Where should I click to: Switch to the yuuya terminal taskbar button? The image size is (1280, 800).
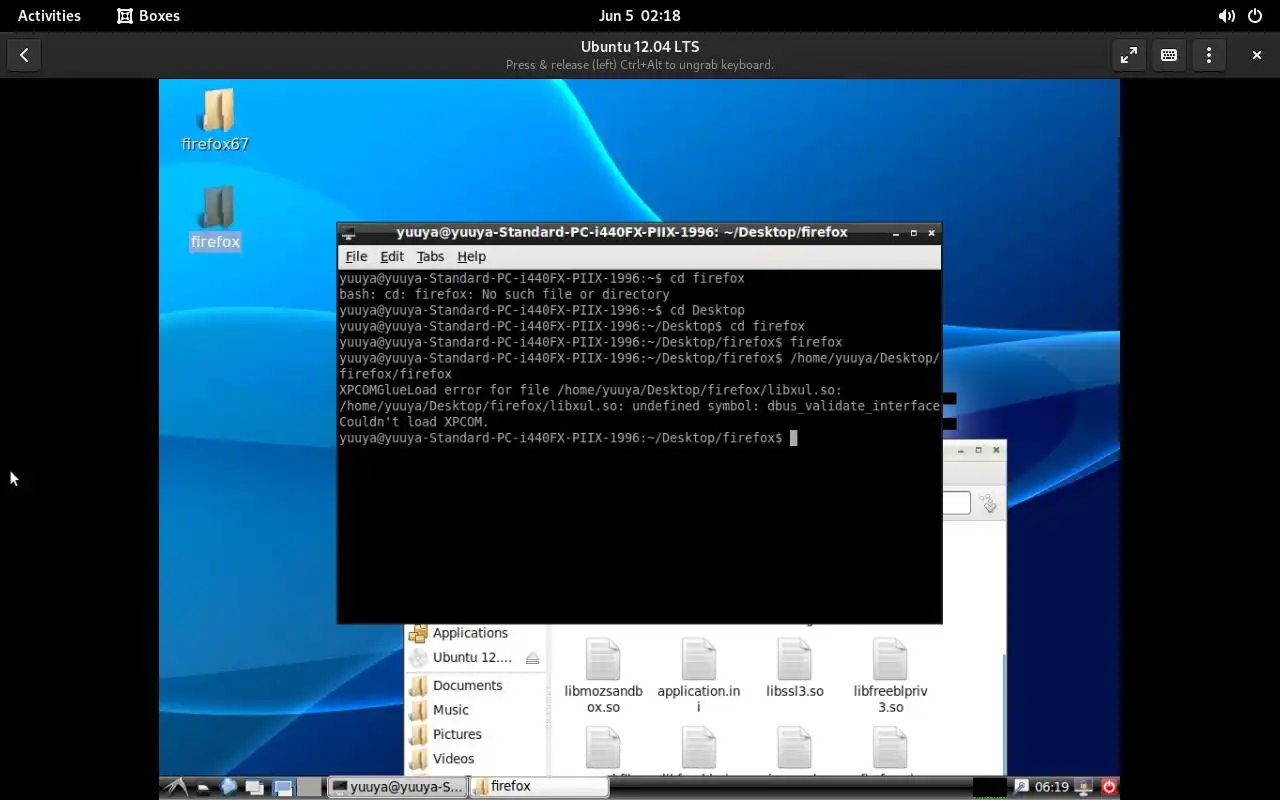coord(398,787)
